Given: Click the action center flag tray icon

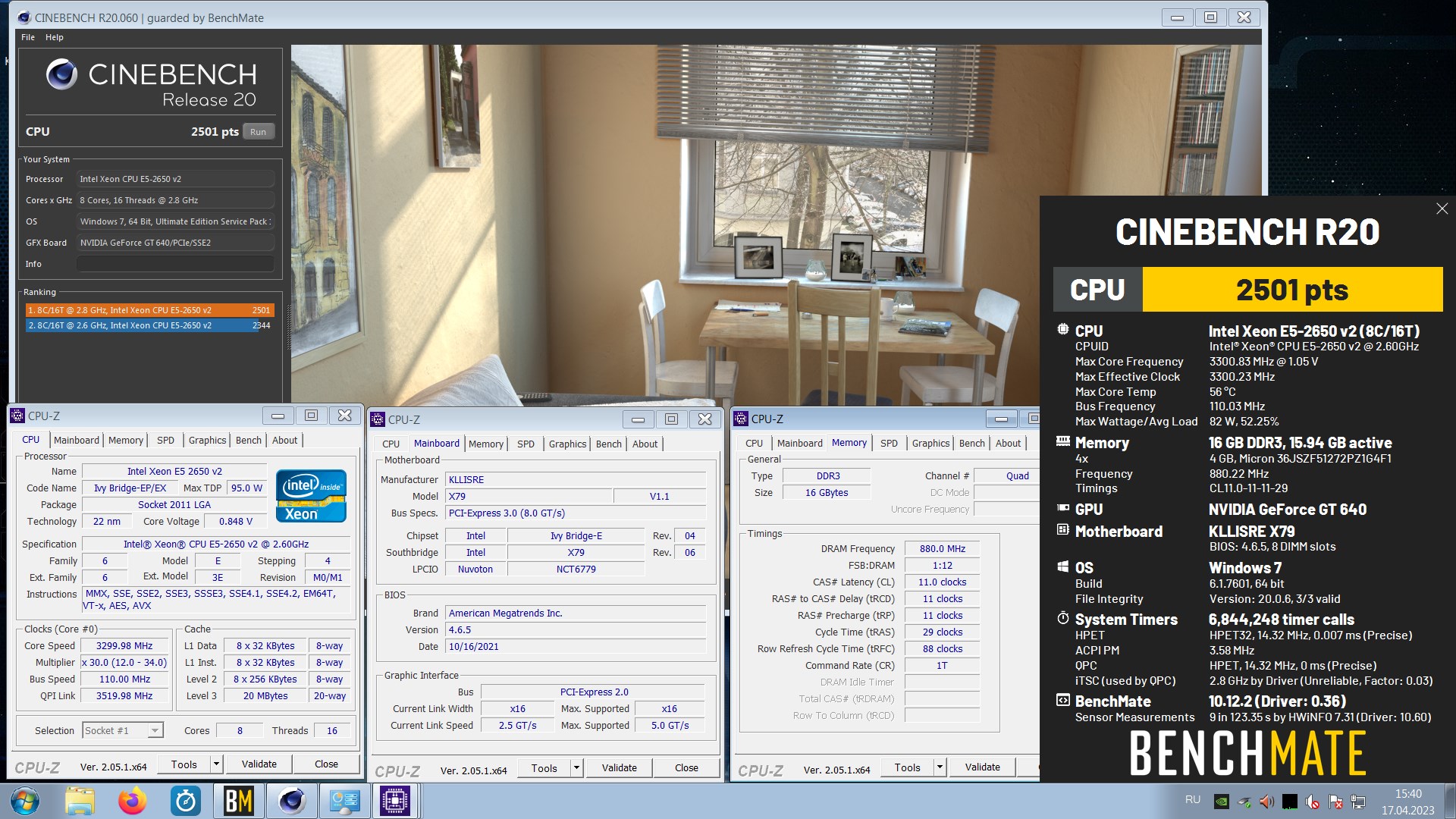Looking at the screenshot, I should coord(1336,802).
